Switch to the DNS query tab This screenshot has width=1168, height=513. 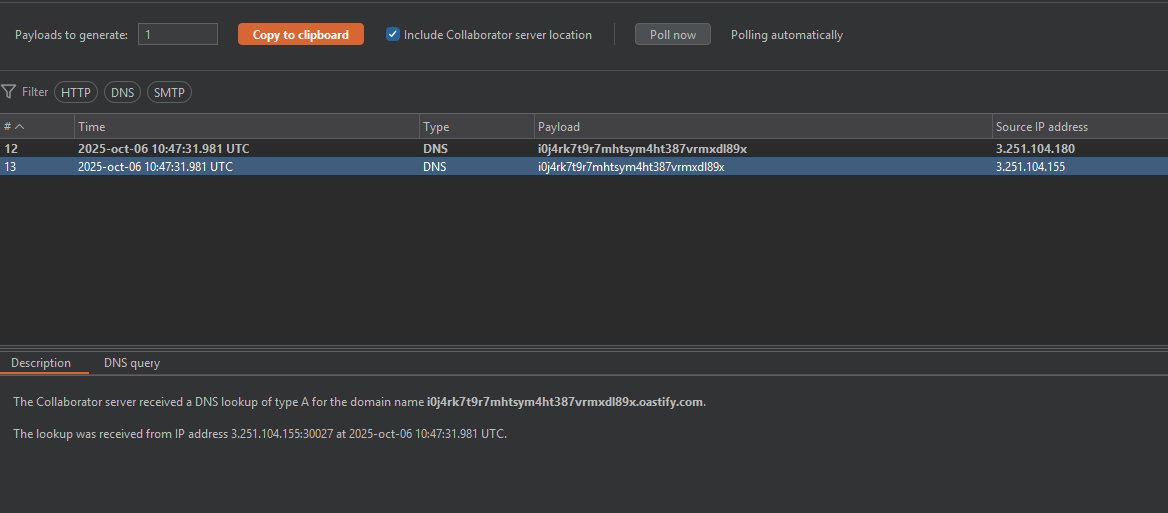pos(132,363)
